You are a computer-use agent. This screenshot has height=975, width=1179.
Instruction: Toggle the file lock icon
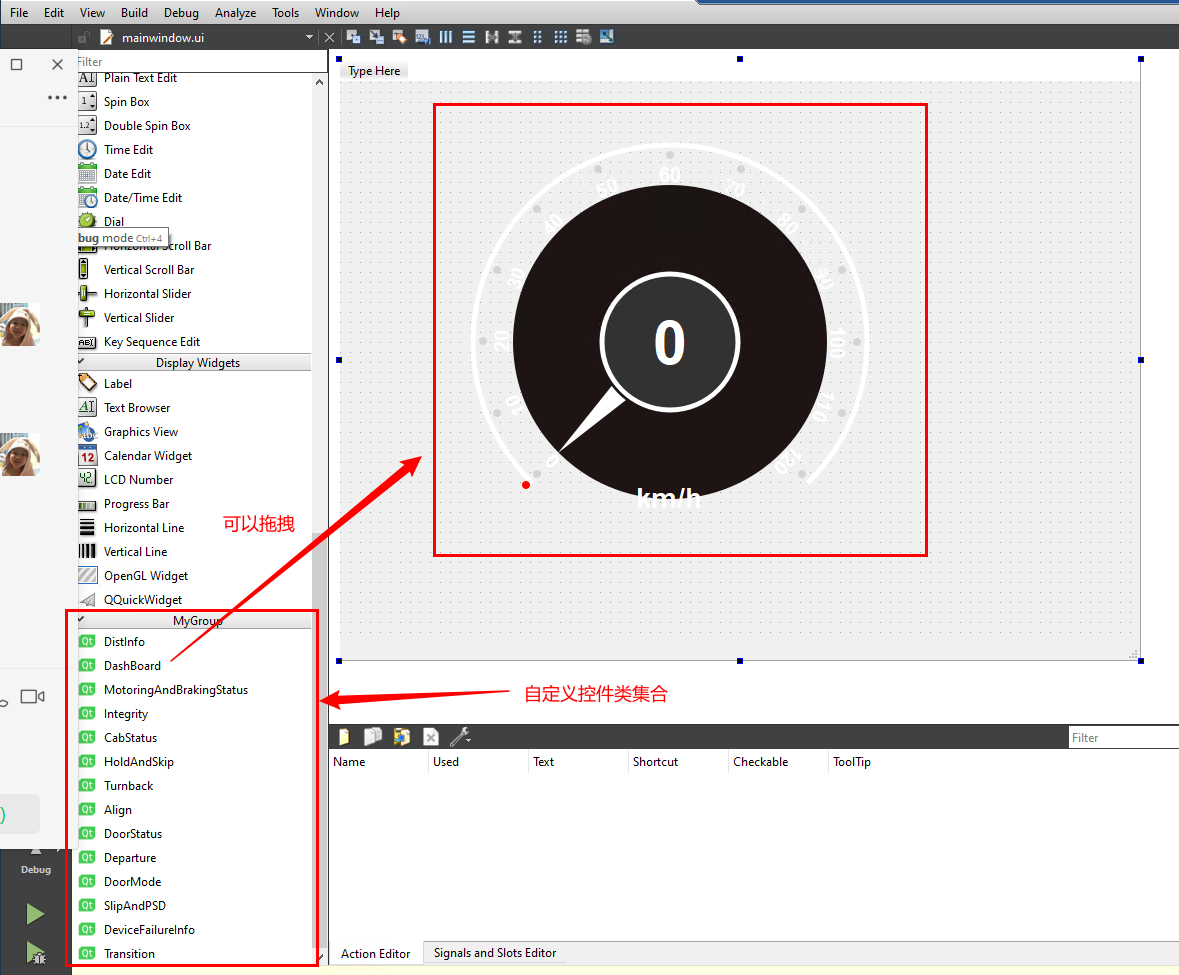[84, 37]
